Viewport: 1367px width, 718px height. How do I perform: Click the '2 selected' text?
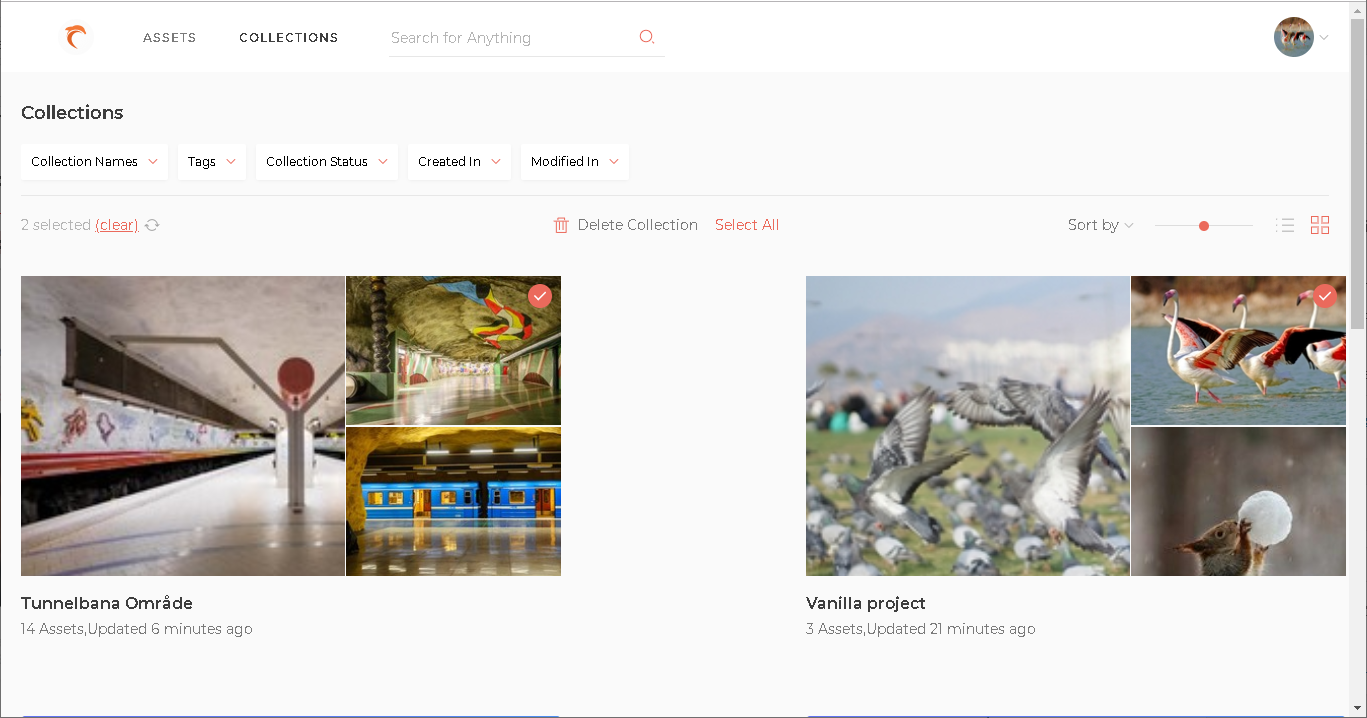pos(56,225)
